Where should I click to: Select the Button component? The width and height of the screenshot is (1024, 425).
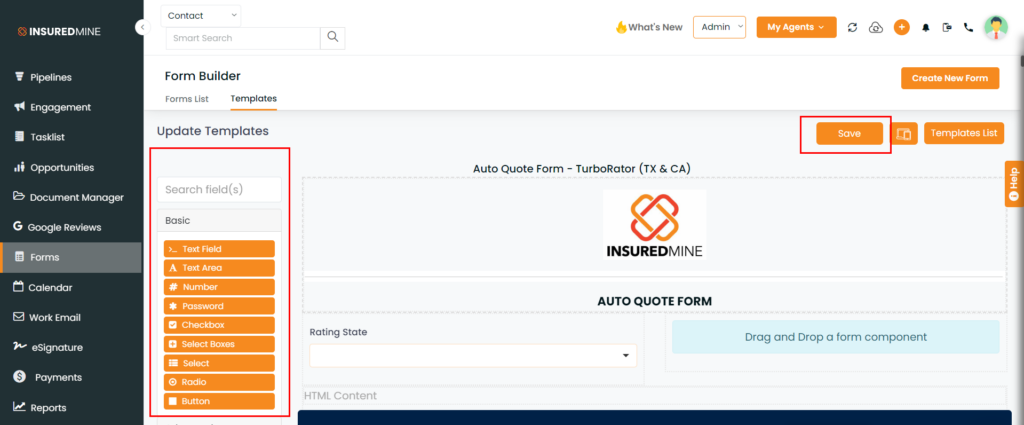[x=219, y=401]
